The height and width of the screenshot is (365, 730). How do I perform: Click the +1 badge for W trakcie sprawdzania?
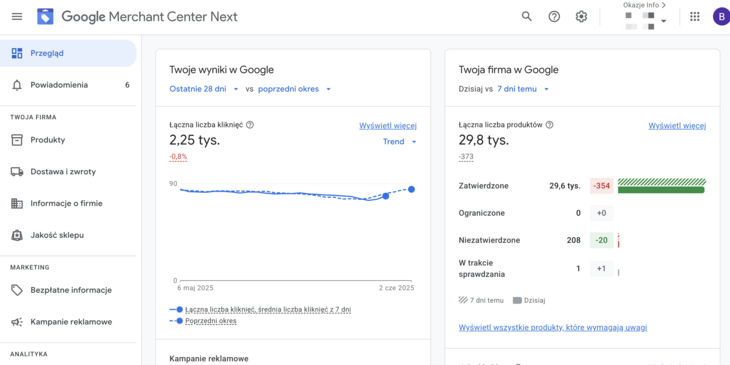(x=602, y=269)
